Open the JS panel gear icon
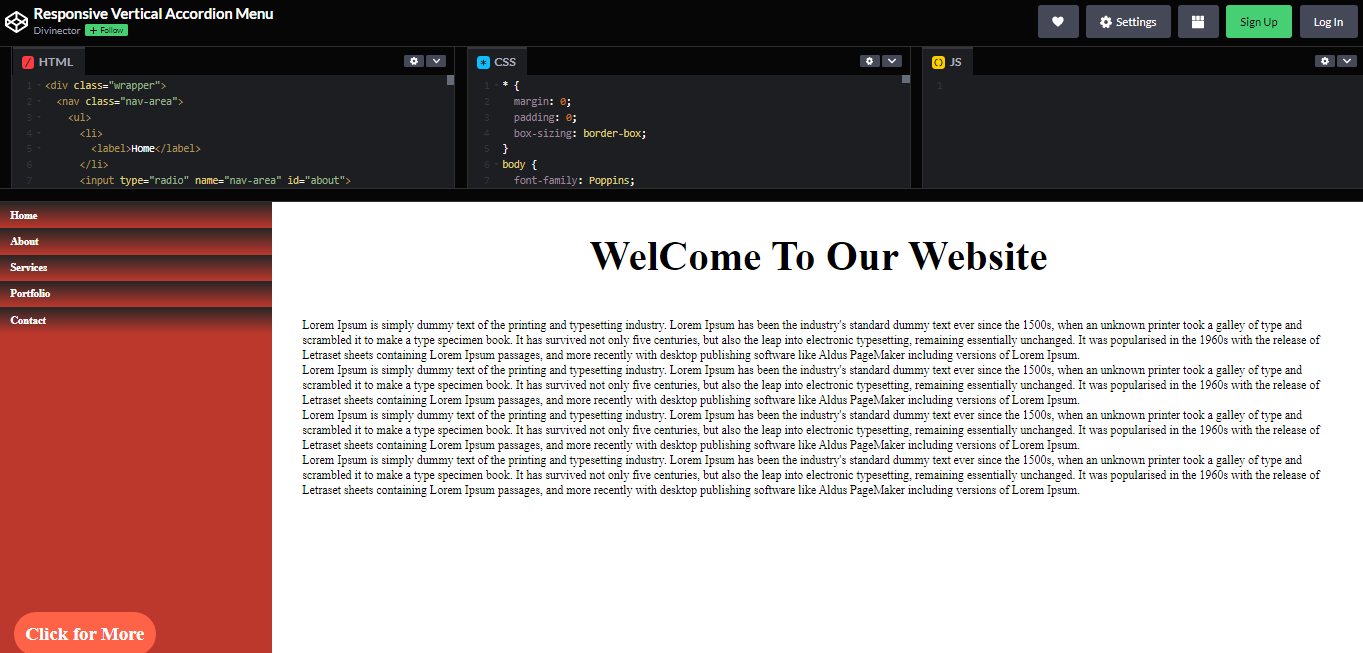 [1323, 60]
